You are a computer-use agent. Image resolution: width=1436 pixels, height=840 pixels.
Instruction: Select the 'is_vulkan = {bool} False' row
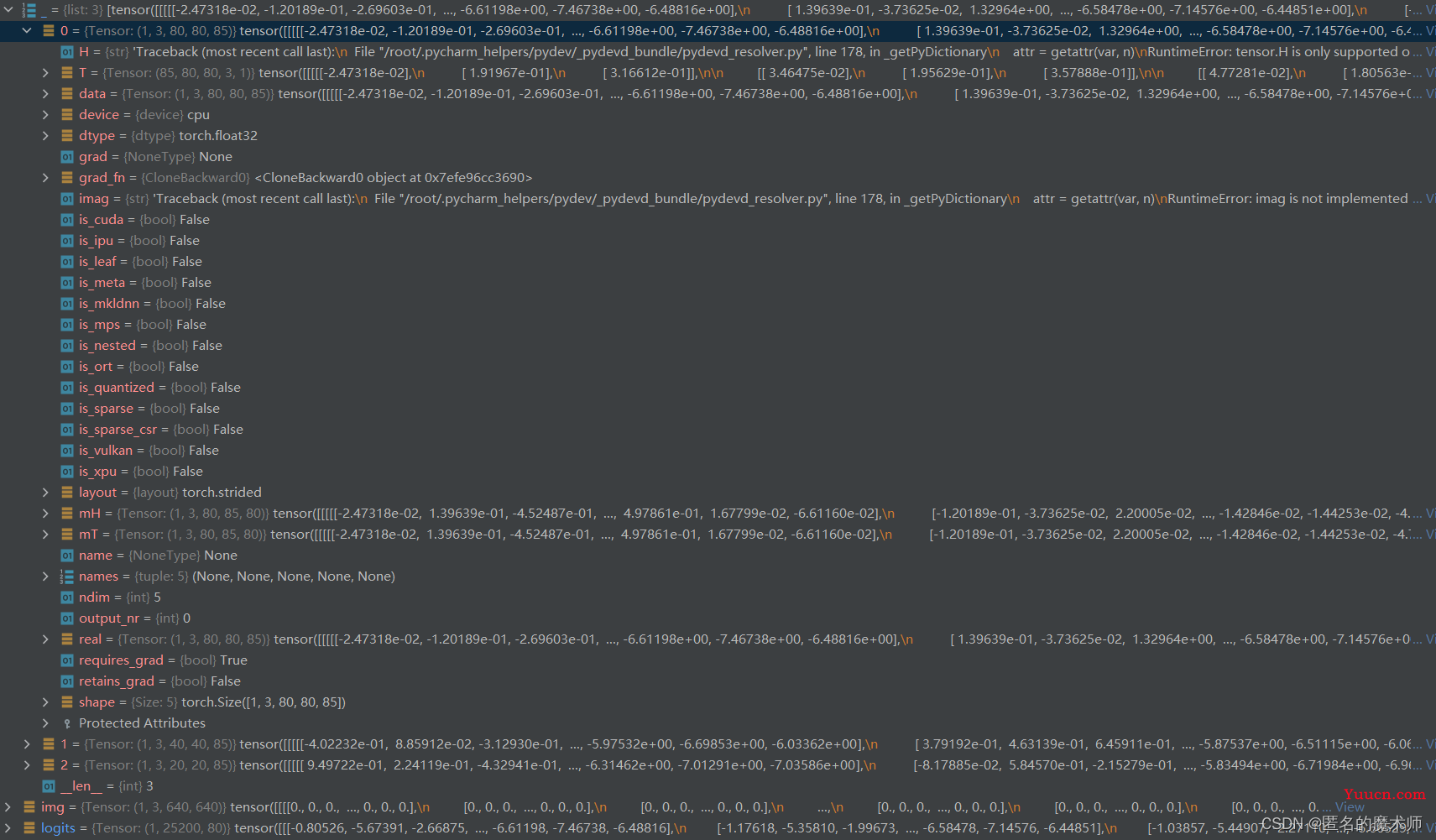click(x=718, y=451)
